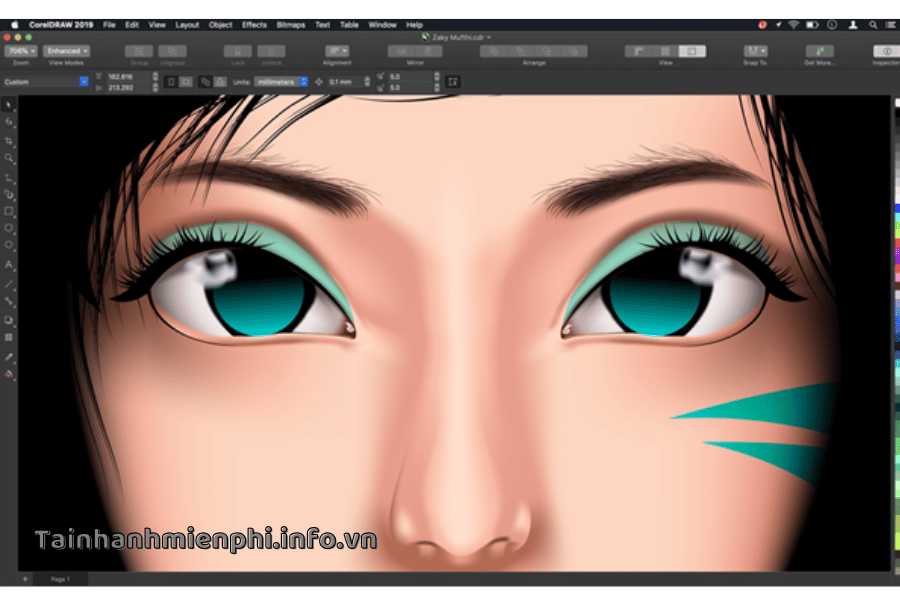The image size is (900, 600).
Task: Switch to portrait page orientation
Action: coord(171,81)
